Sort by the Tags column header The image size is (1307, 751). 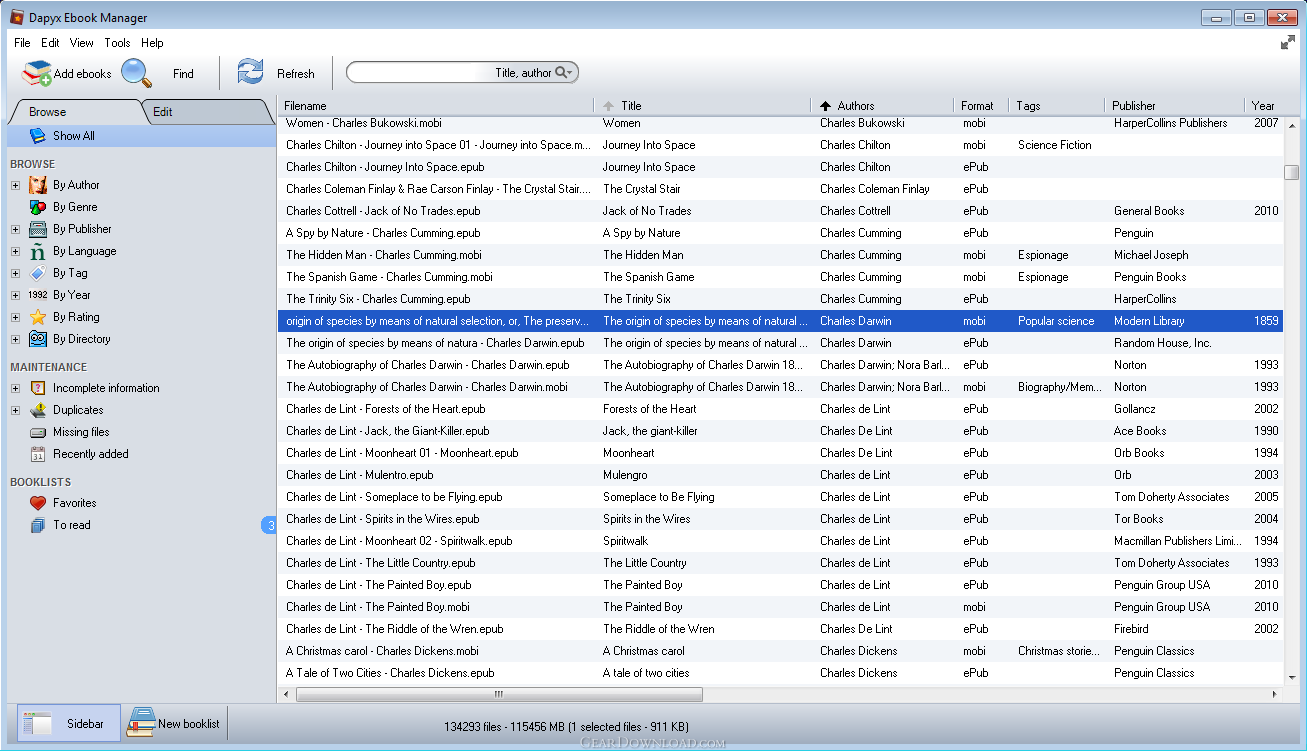click(x=1056, y=105)
